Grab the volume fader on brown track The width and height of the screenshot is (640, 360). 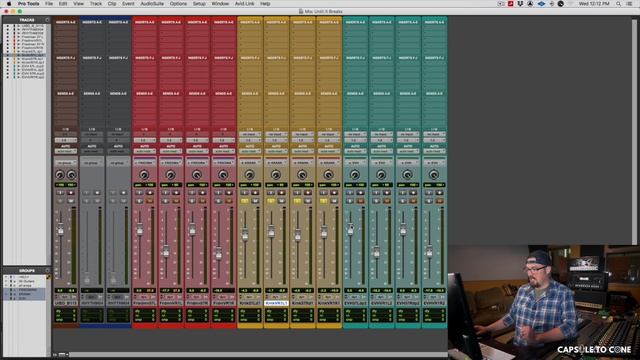(x=60, y=229)
